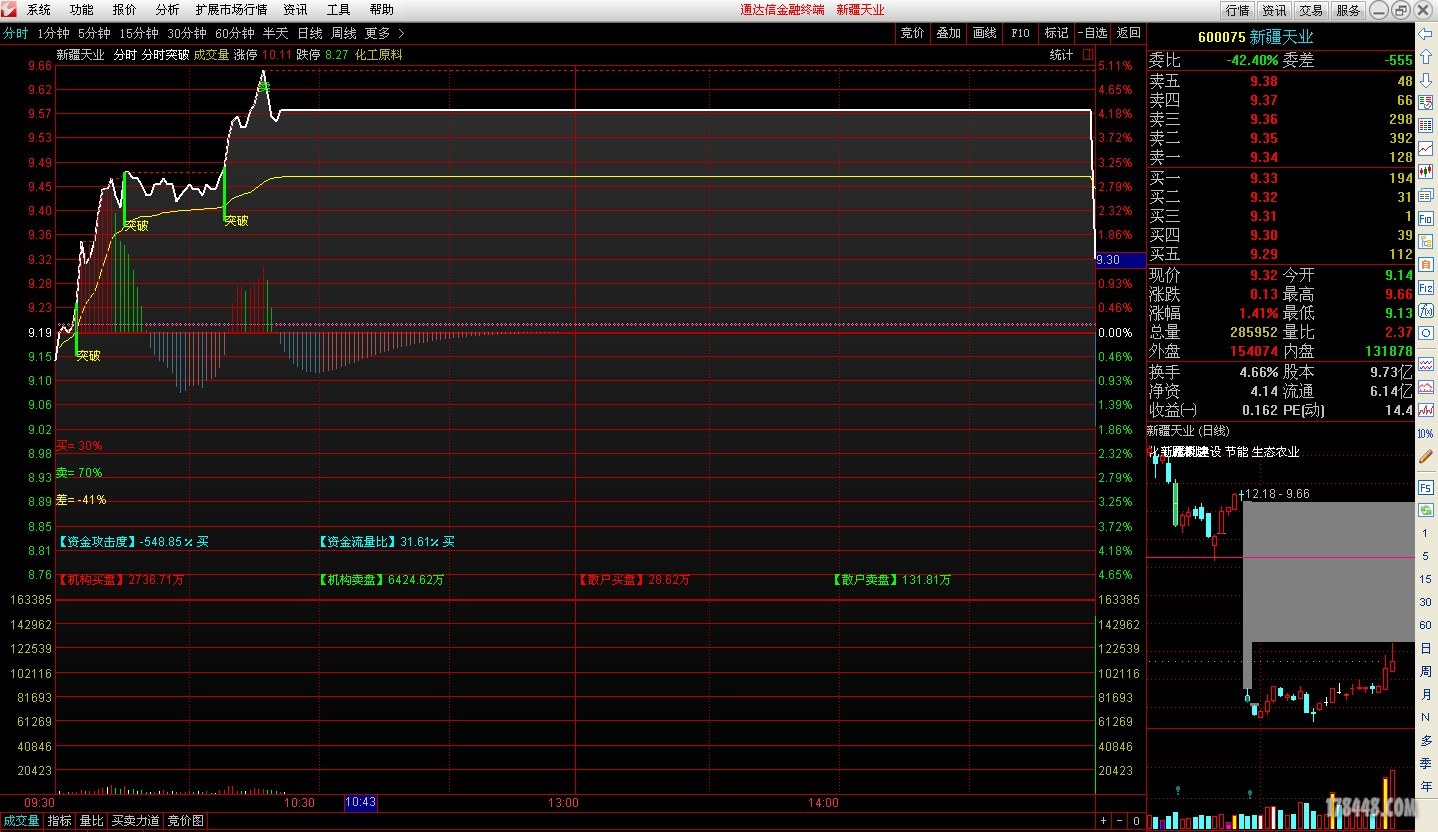Click the 分时突破 indicator name
1438x832 pixels.
[x=165, y=55]
